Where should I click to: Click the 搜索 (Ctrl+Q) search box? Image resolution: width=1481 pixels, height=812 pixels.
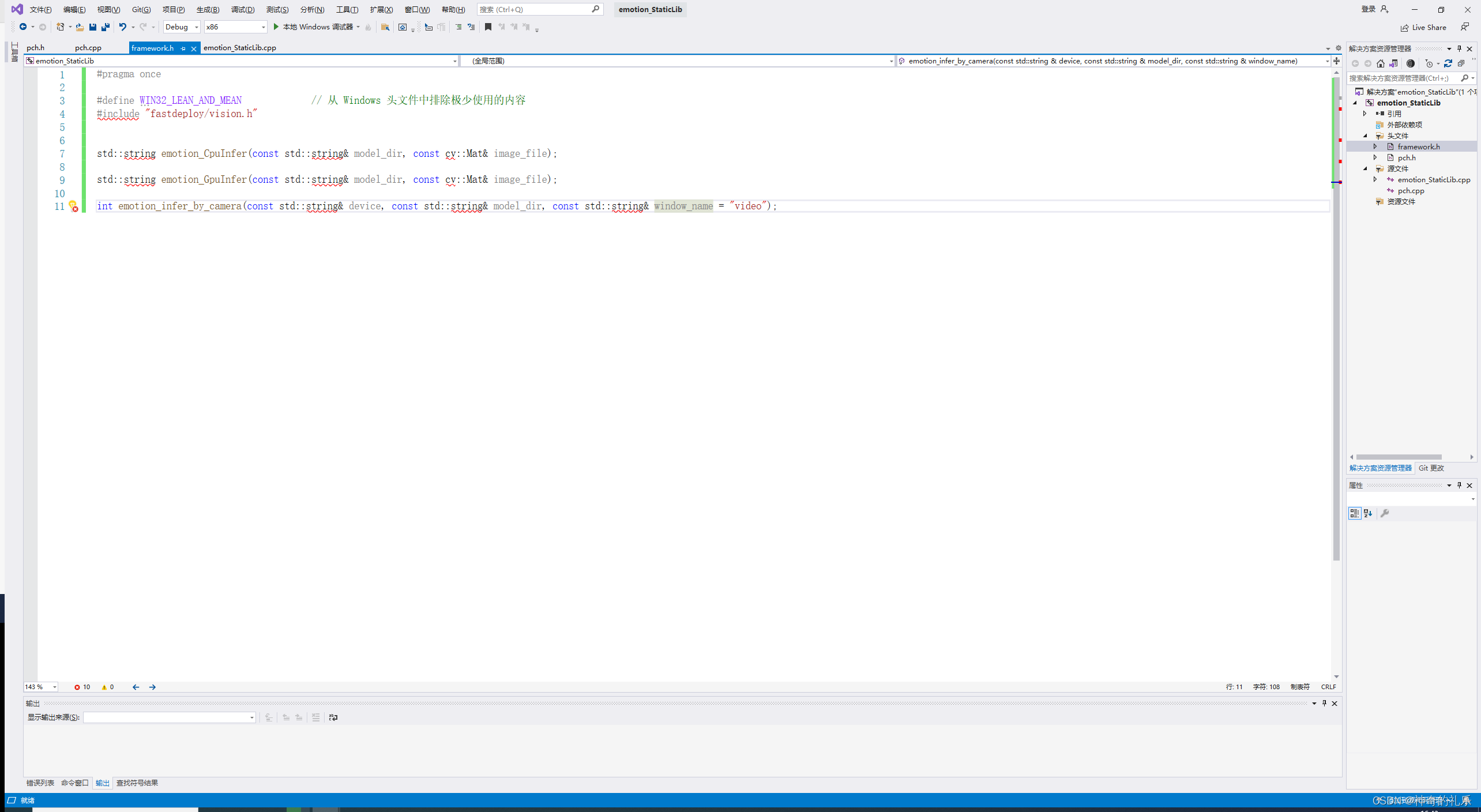540,9
